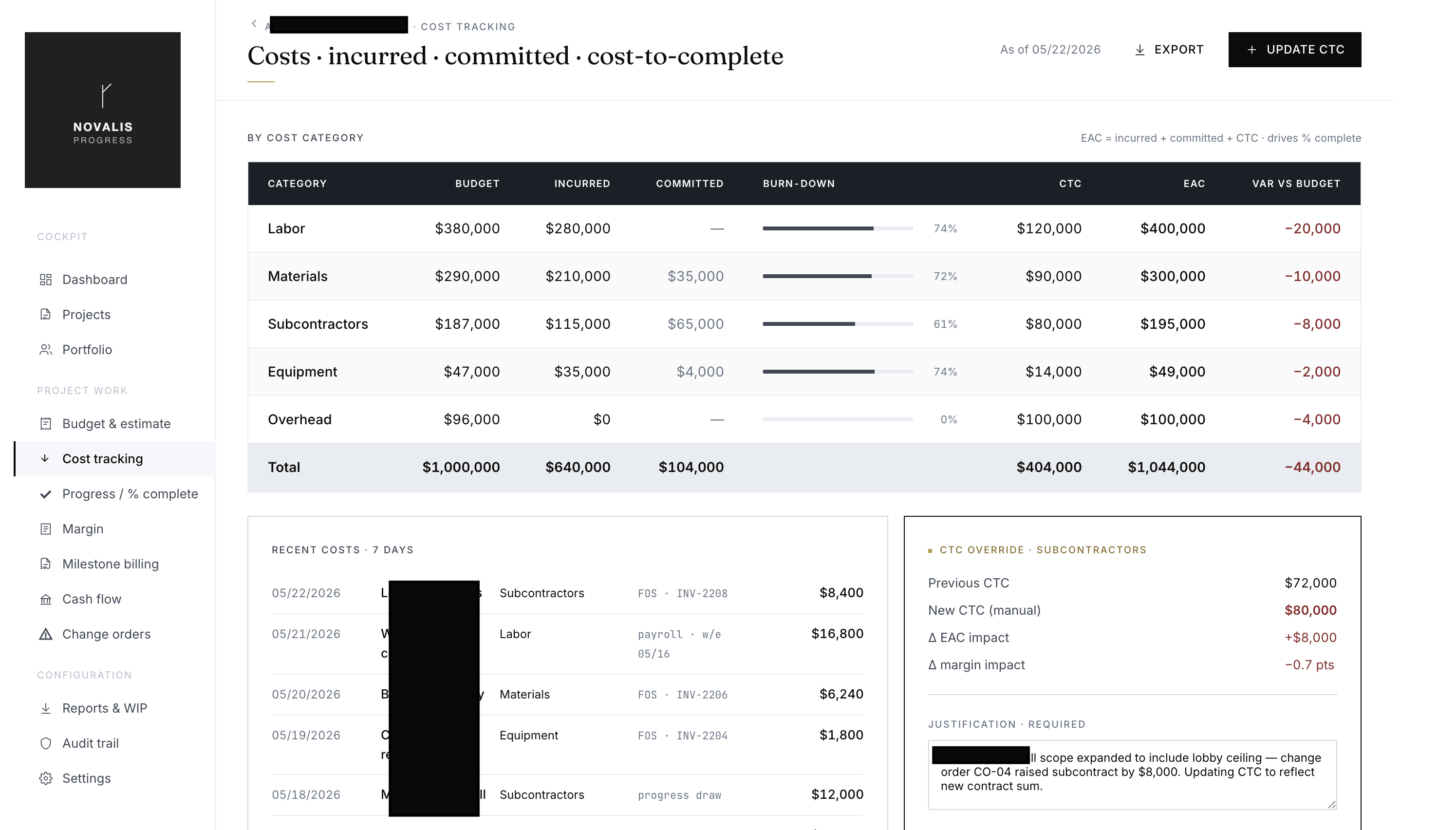Image resolution: width=1456 pixels, height=830 pixels.
Task: Select the Materials category row name
Action: (x=298, y=276)
